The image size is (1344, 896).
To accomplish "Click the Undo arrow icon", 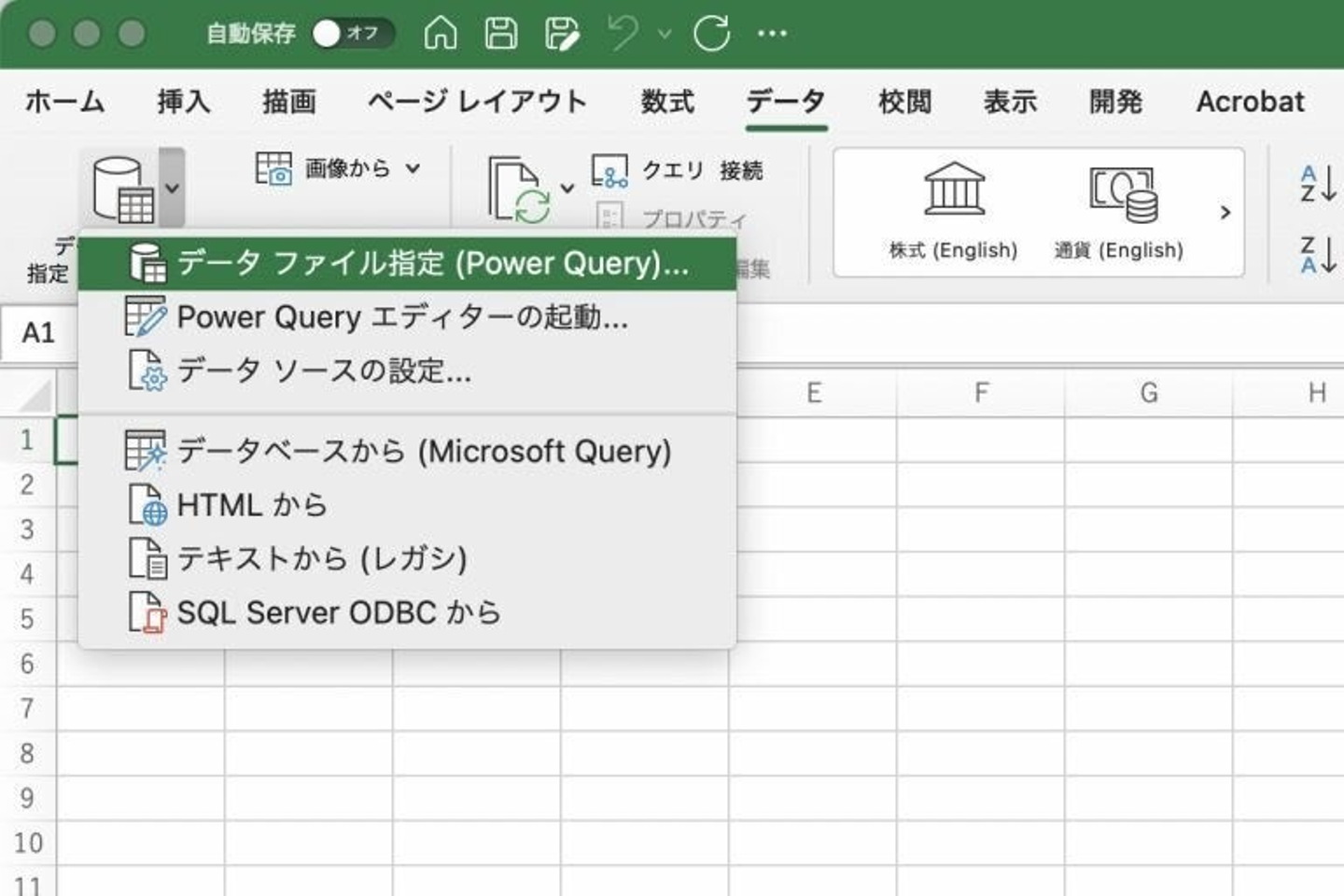I will [623, 34].
